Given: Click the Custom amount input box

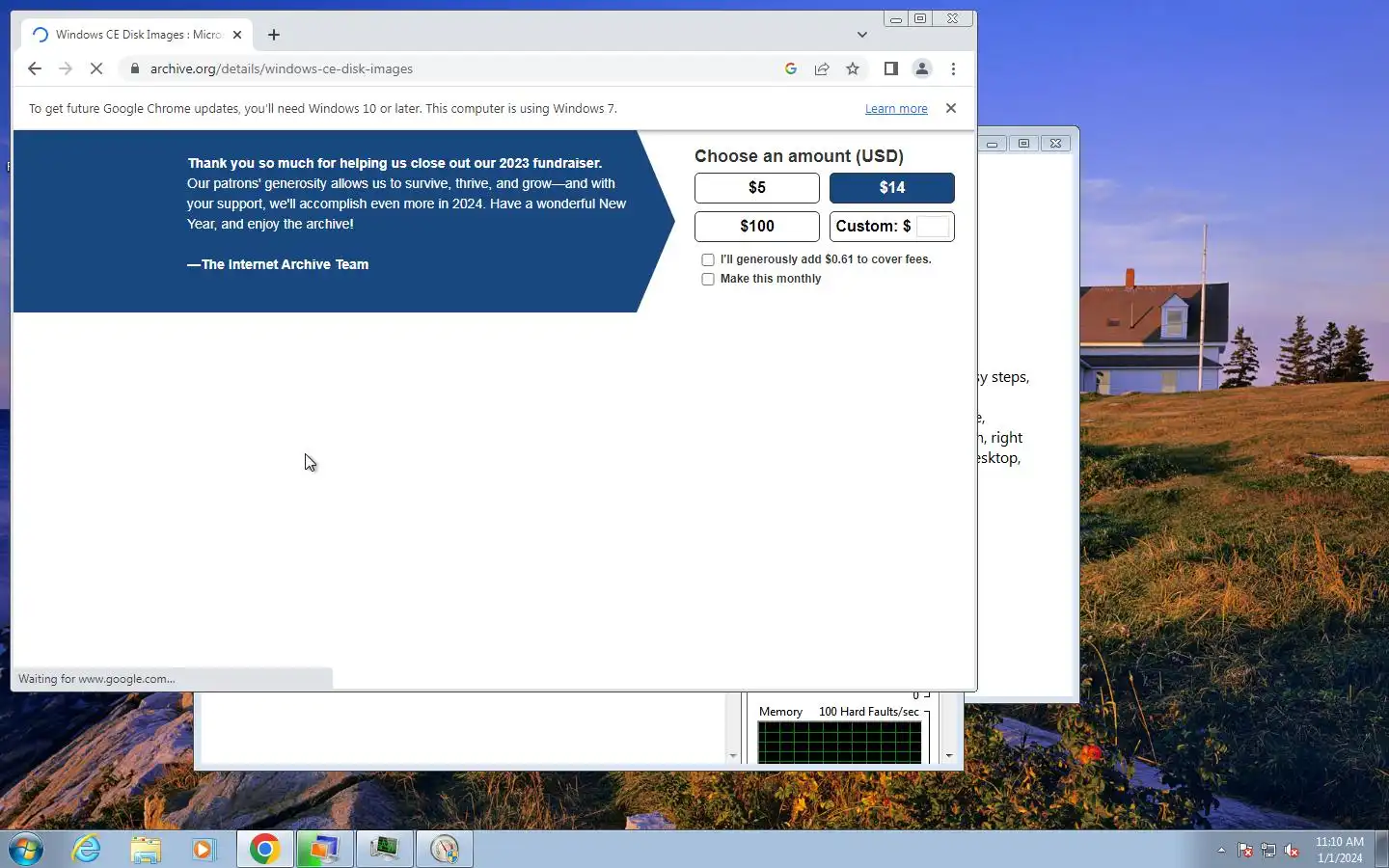Looking at the screenshot, I should (933, 227).
